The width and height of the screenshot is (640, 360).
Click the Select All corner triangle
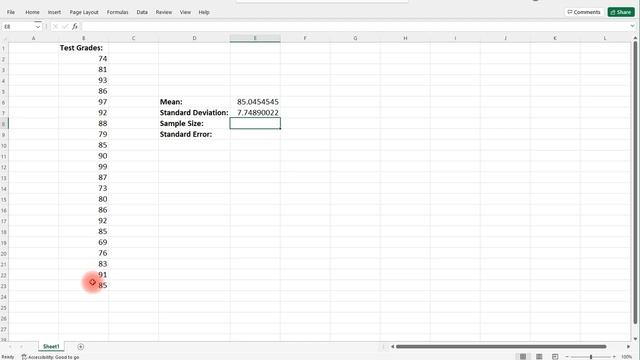pos(4,38)
